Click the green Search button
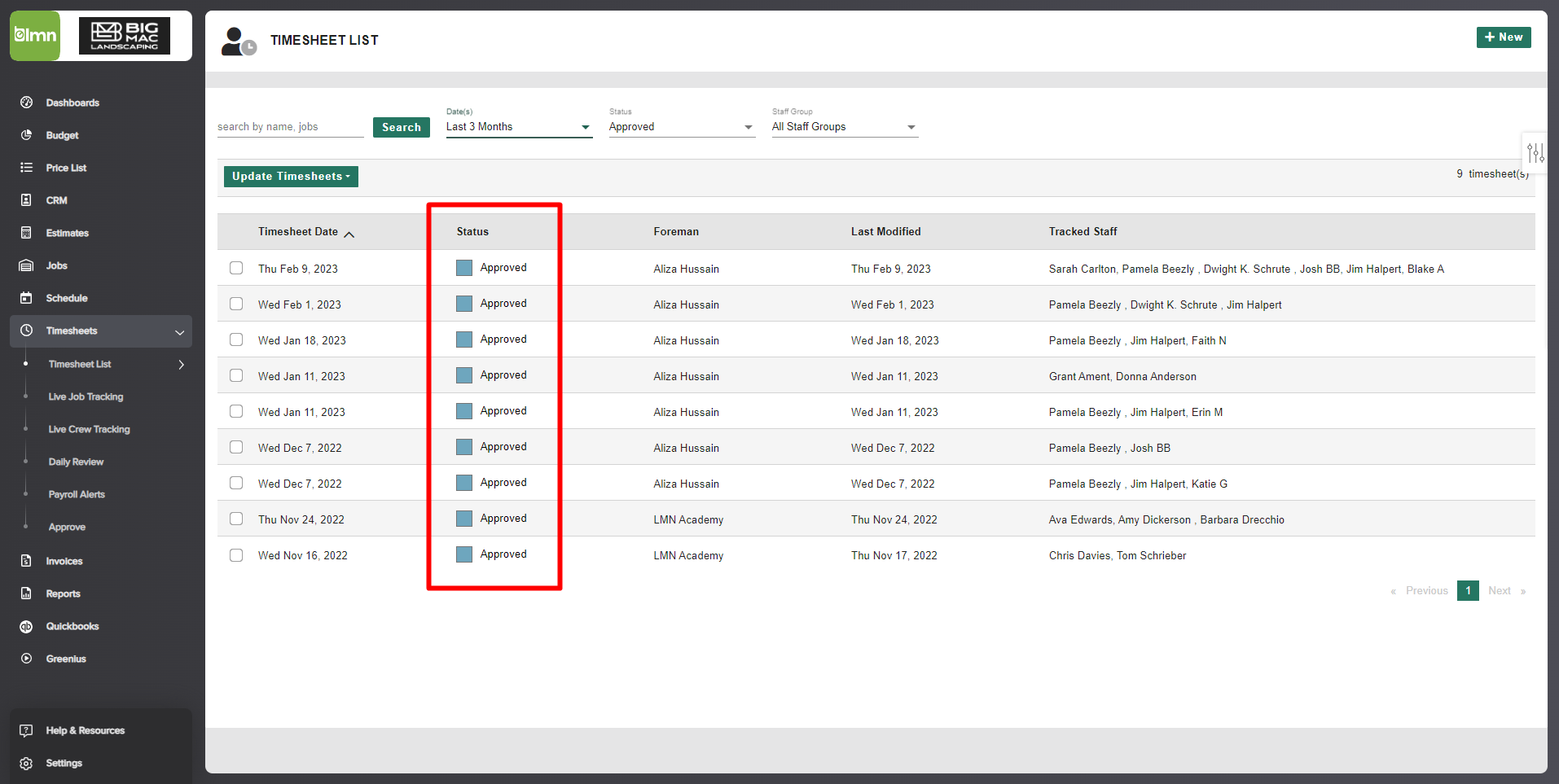The height and width of the screenshot is (784, 1559). click(401, 127)
